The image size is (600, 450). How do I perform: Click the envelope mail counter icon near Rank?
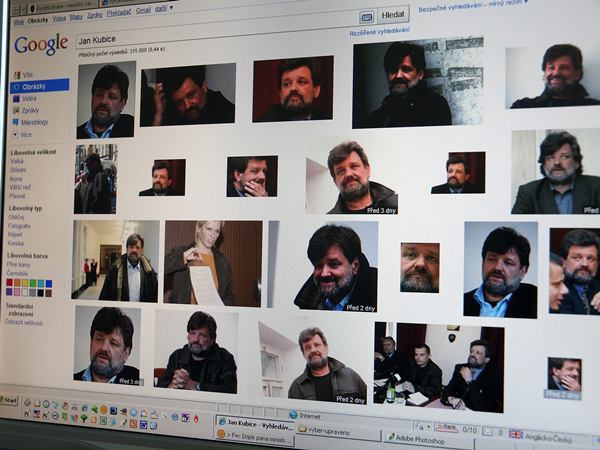pos(487,432)
